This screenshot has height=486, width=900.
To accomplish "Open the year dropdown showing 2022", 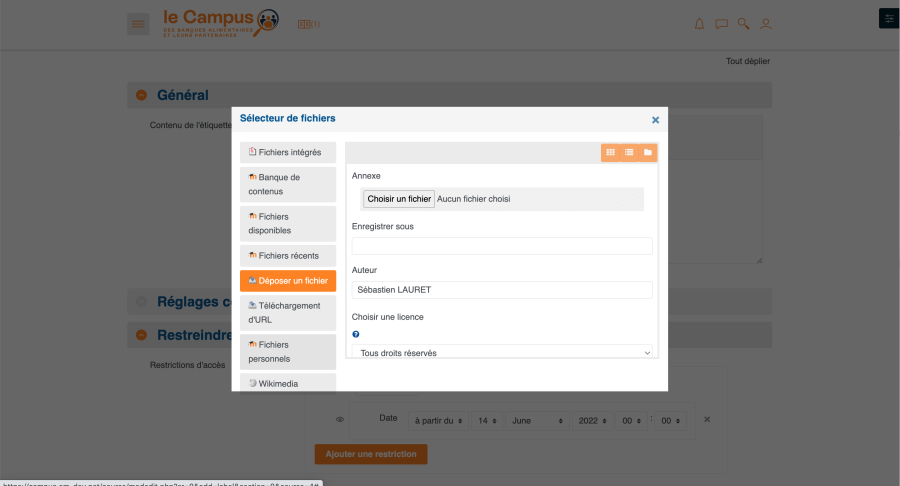I will coord(590,421).
